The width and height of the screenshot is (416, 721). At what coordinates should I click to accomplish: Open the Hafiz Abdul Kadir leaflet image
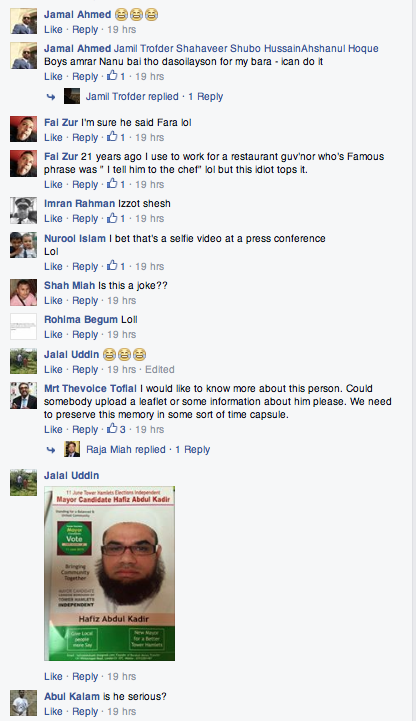(109, 573)
